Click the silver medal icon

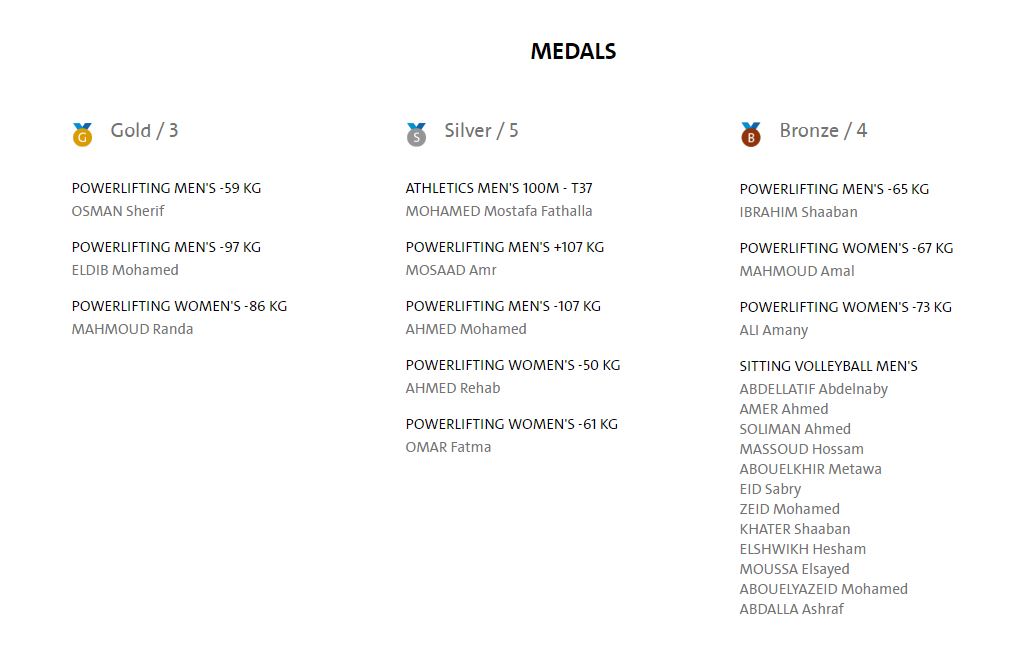tap(416, 134)
